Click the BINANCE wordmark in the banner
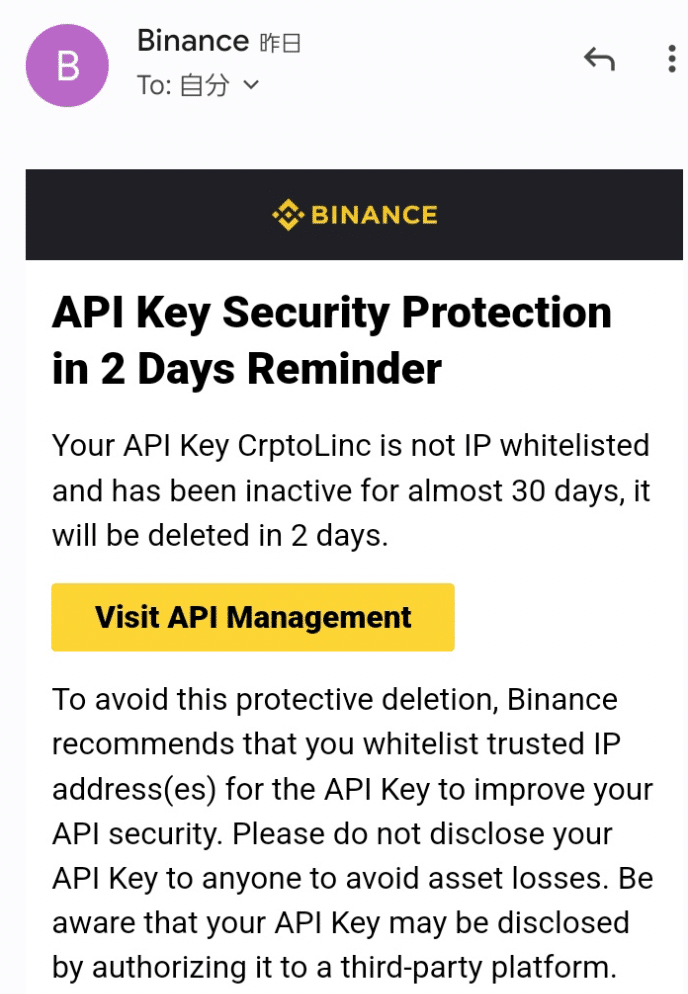 coord(374,215)
